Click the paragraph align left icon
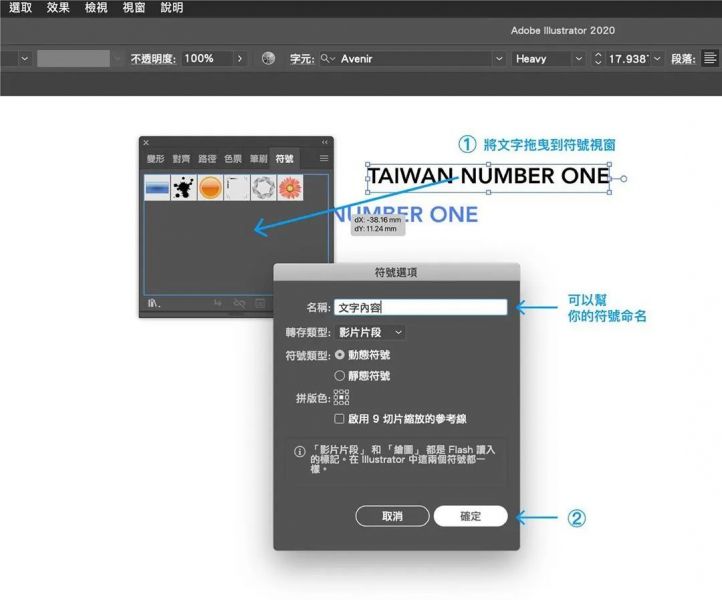Image resolution: width=722 pixels, height=600 pixels. point(708,59)
